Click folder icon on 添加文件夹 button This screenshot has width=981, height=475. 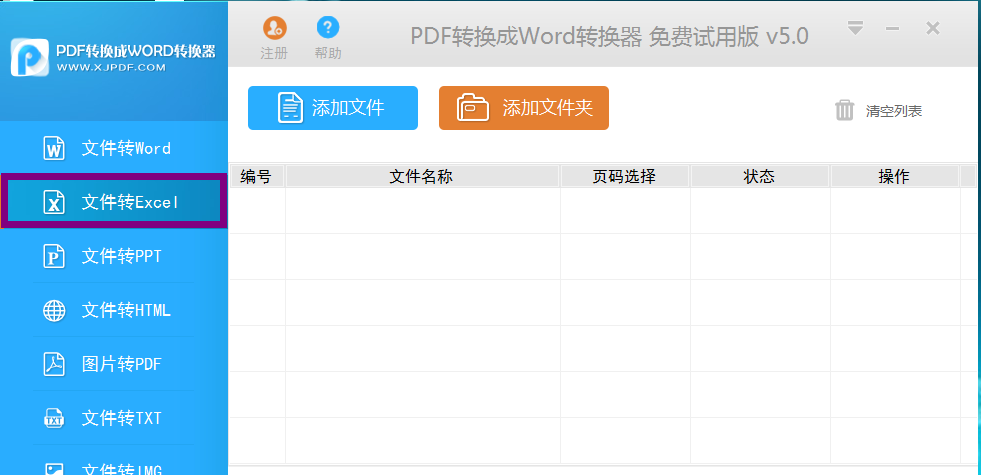[474, 108]
